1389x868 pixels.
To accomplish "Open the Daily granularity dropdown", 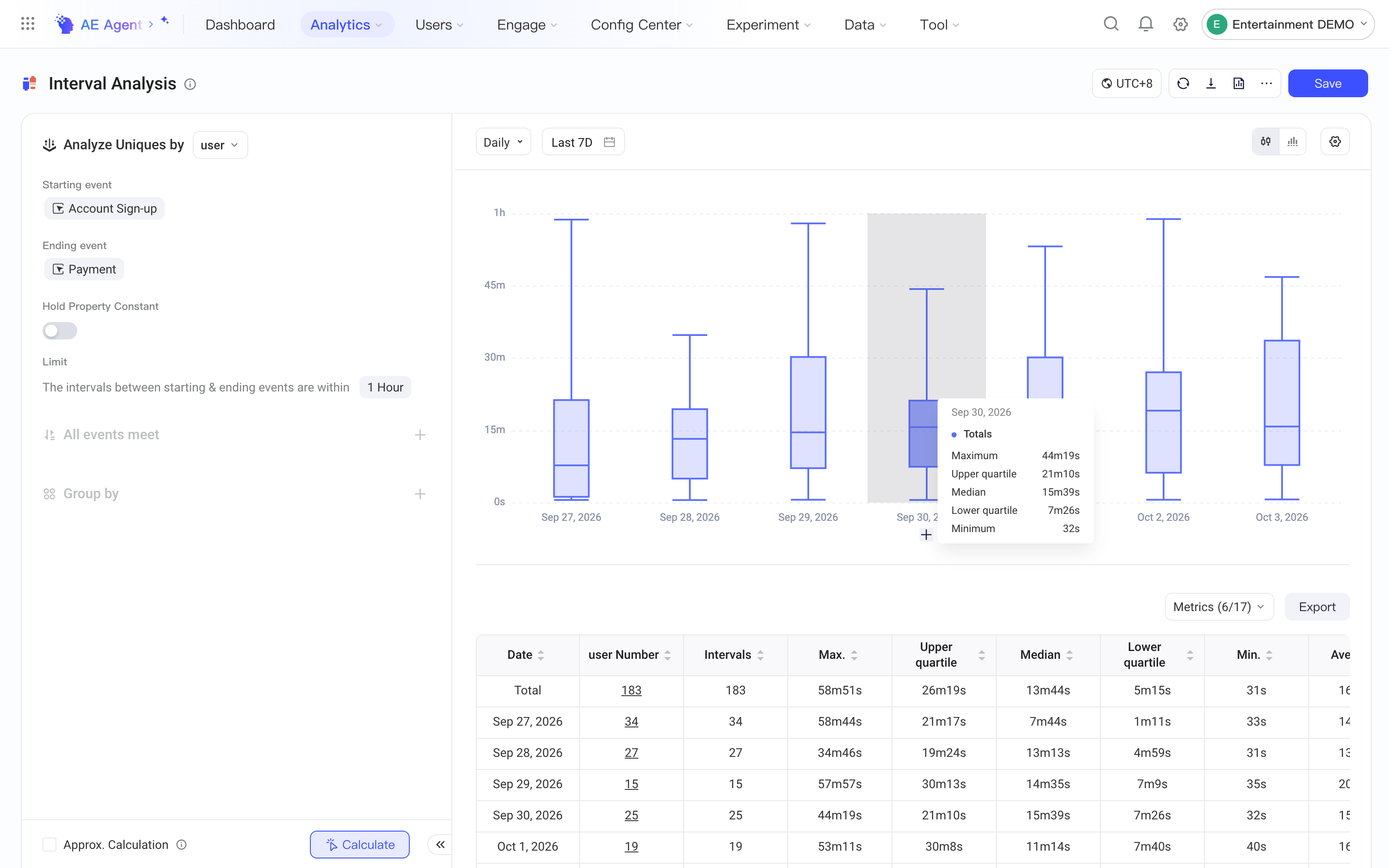I will 504,142.
